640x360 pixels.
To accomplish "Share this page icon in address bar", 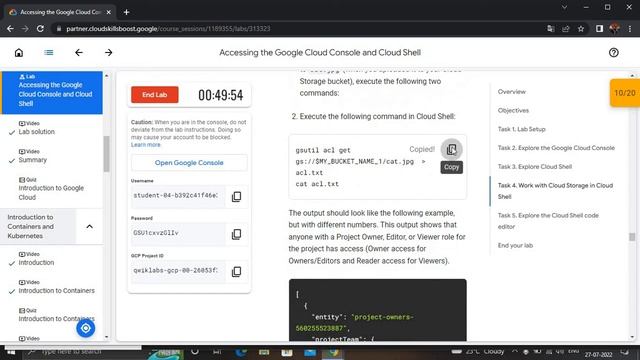I will (566, 29).
